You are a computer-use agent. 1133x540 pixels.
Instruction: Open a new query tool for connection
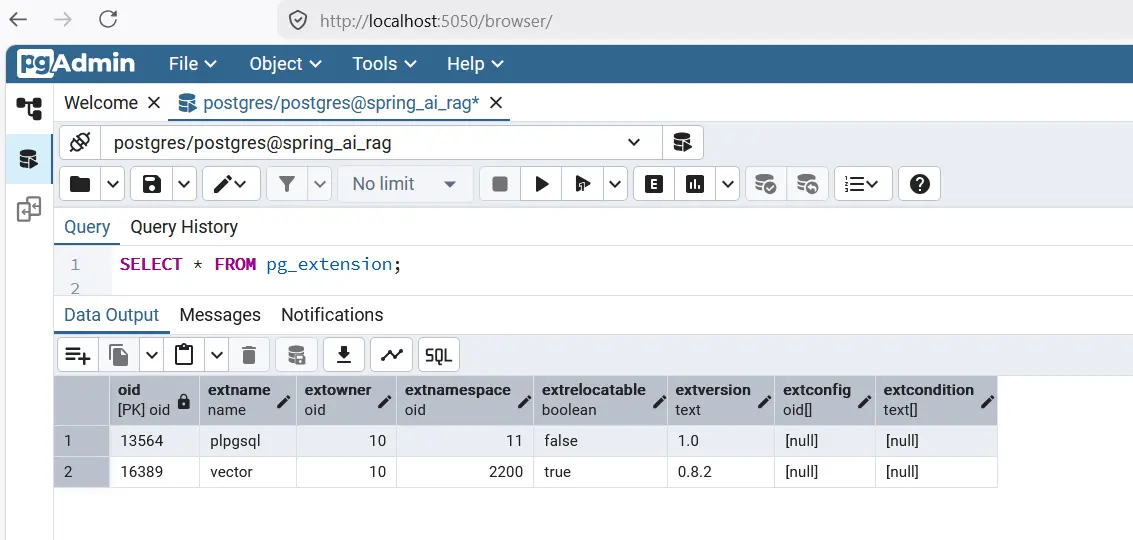pyautogui.click(x=682, y=142)
